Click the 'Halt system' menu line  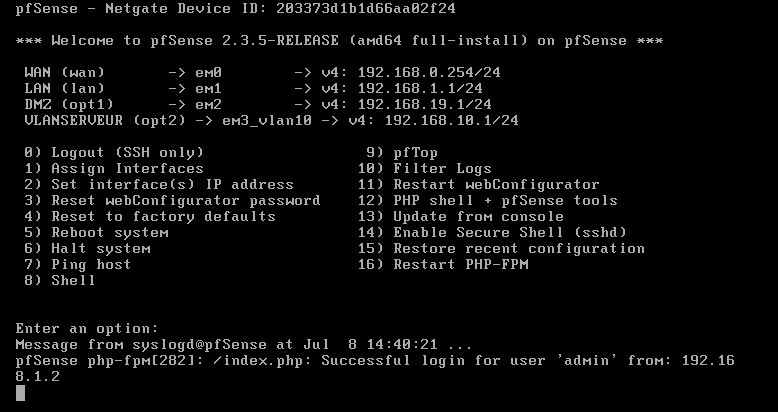click(x=87, y=249)
